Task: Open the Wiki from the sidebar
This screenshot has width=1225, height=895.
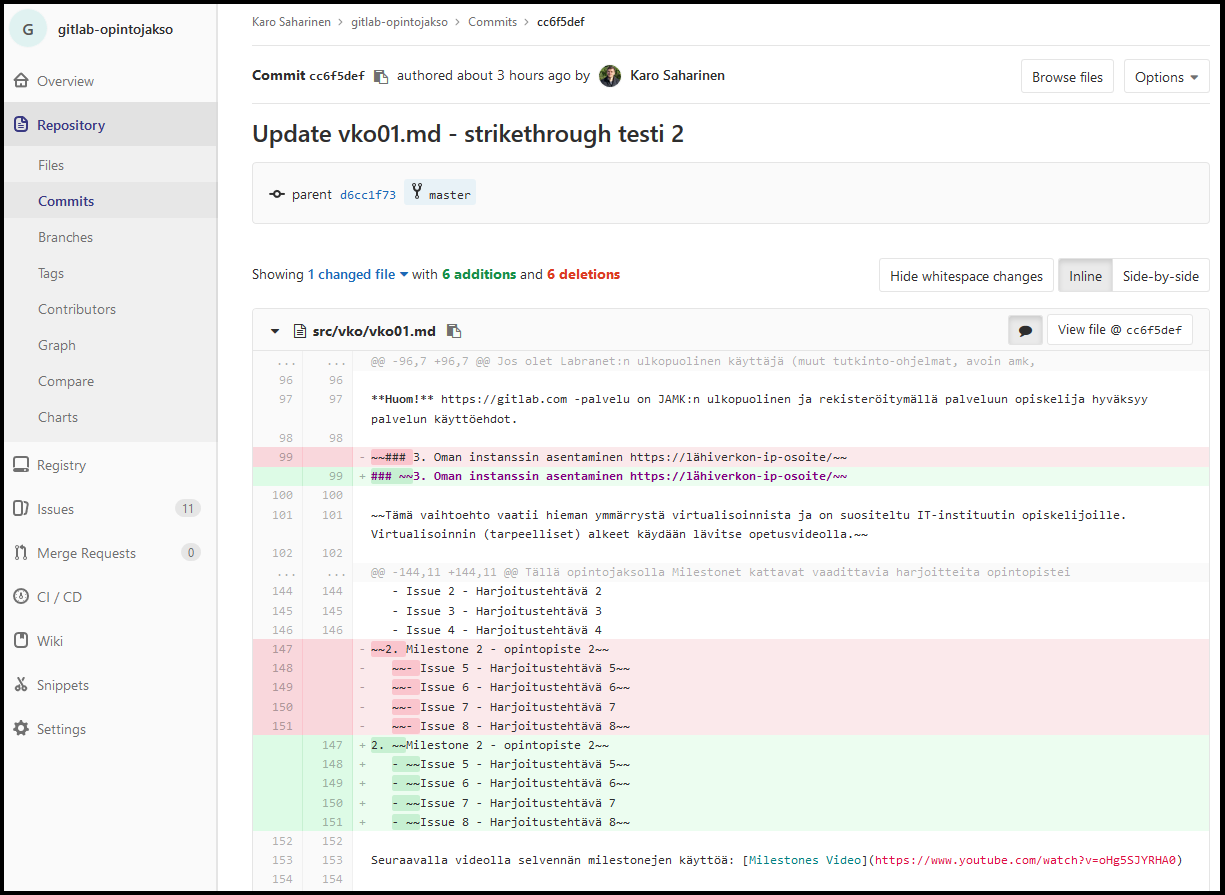Action: (50, 641)
